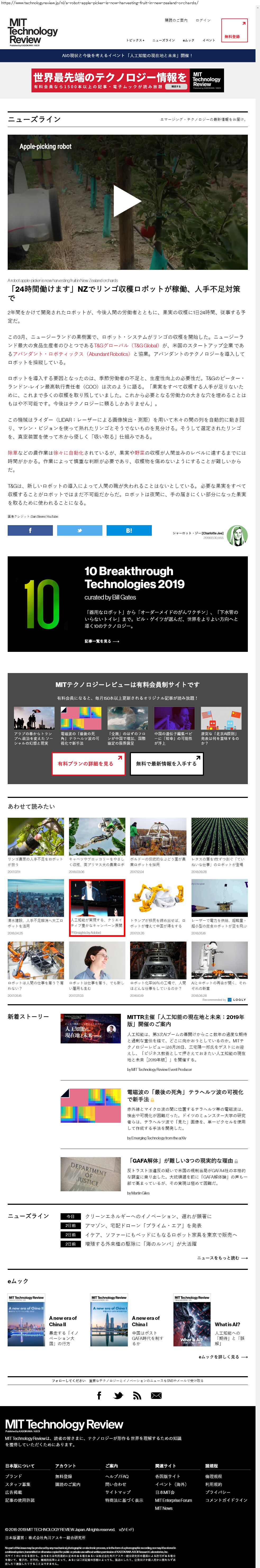
Task: Click the ログイン login link
Action: click(203, 20)
